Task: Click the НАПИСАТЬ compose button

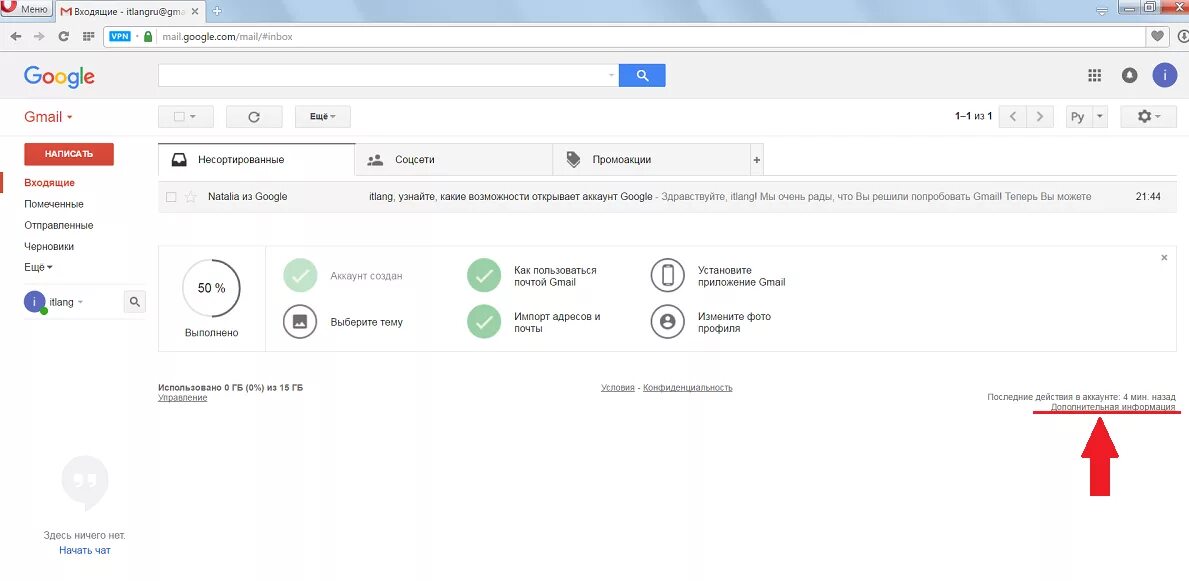Action: [69, 154]
